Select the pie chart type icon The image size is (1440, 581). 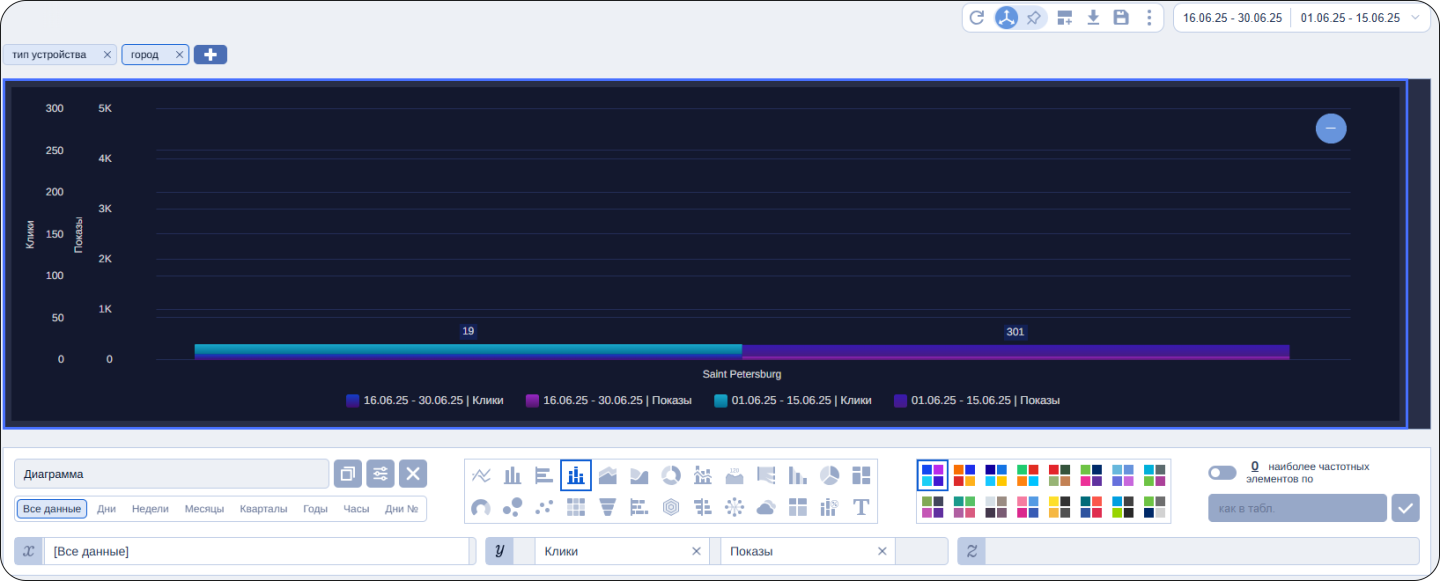(x=829, y=475)
